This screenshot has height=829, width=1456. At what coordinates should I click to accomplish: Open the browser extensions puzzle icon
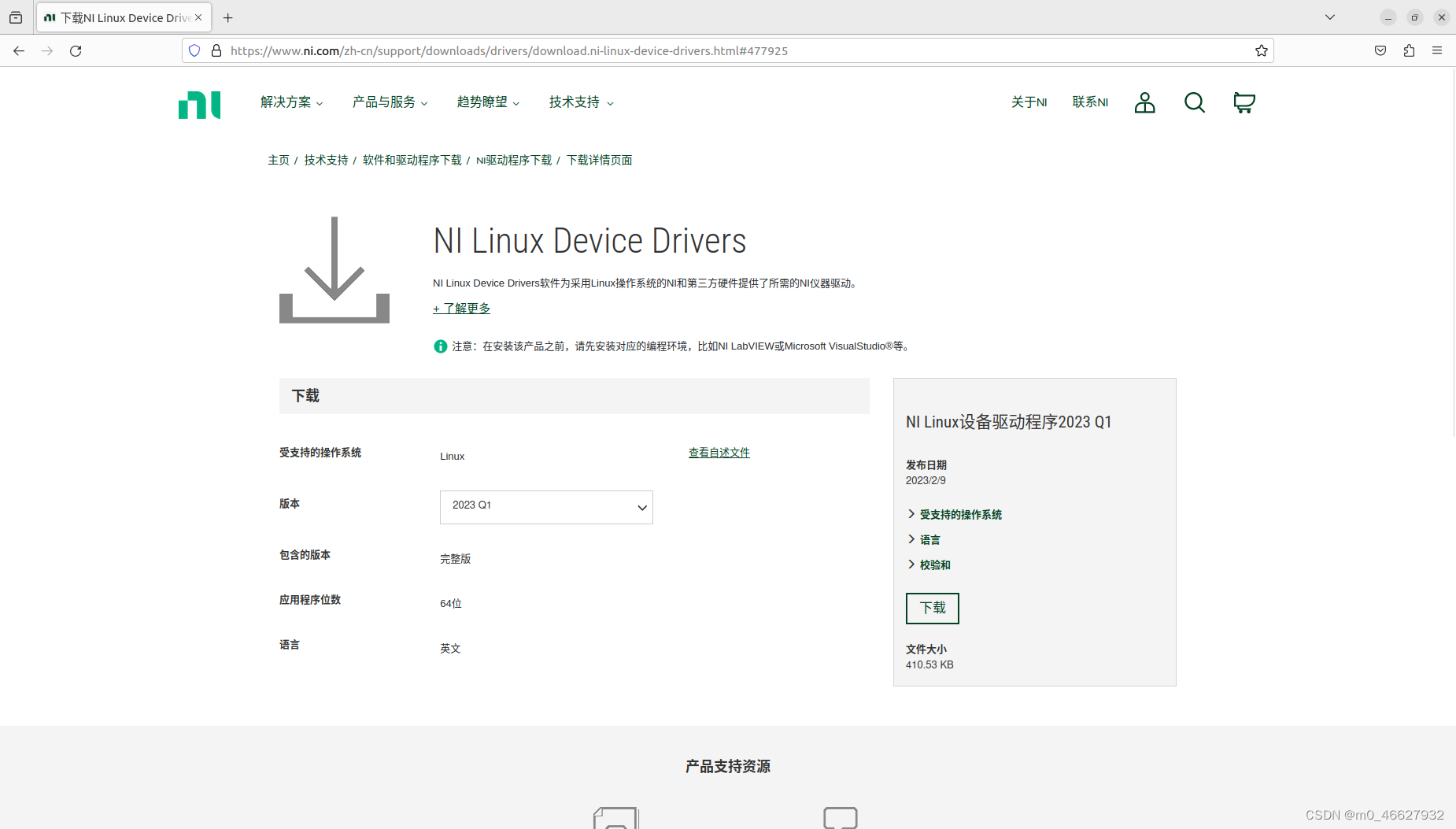(1409, 50)
